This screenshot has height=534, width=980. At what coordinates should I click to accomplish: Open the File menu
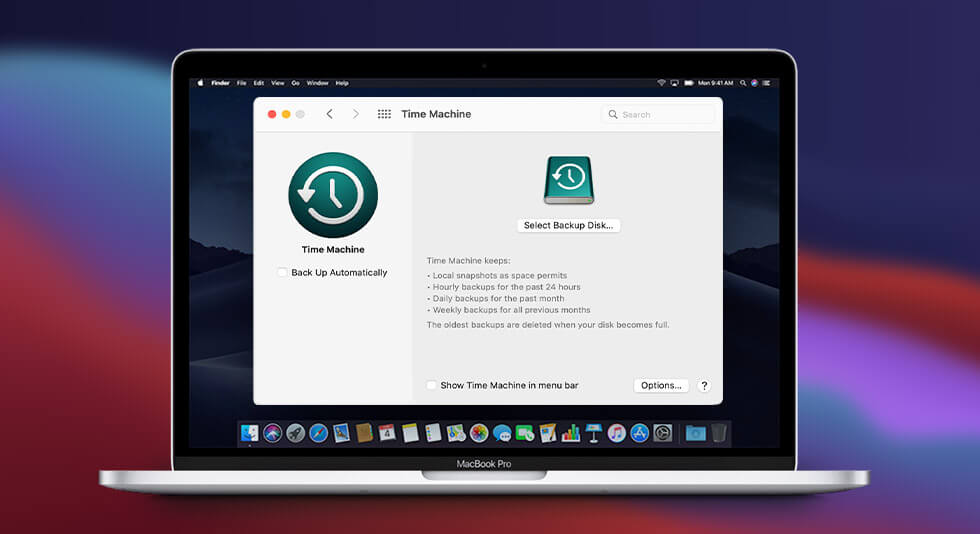click(x=241, y=83)
